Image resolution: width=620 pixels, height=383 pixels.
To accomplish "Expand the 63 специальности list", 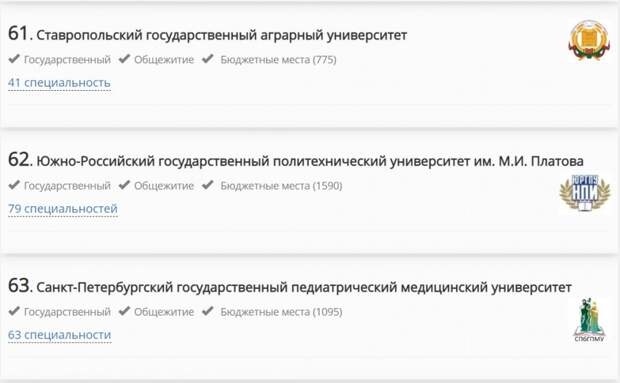I will pos(60,335).
